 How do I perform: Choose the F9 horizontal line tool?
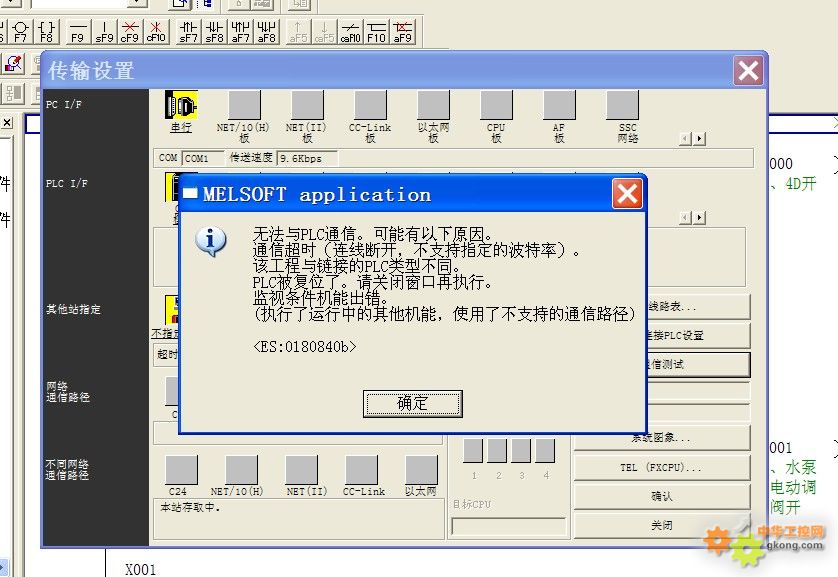(78, 32)
